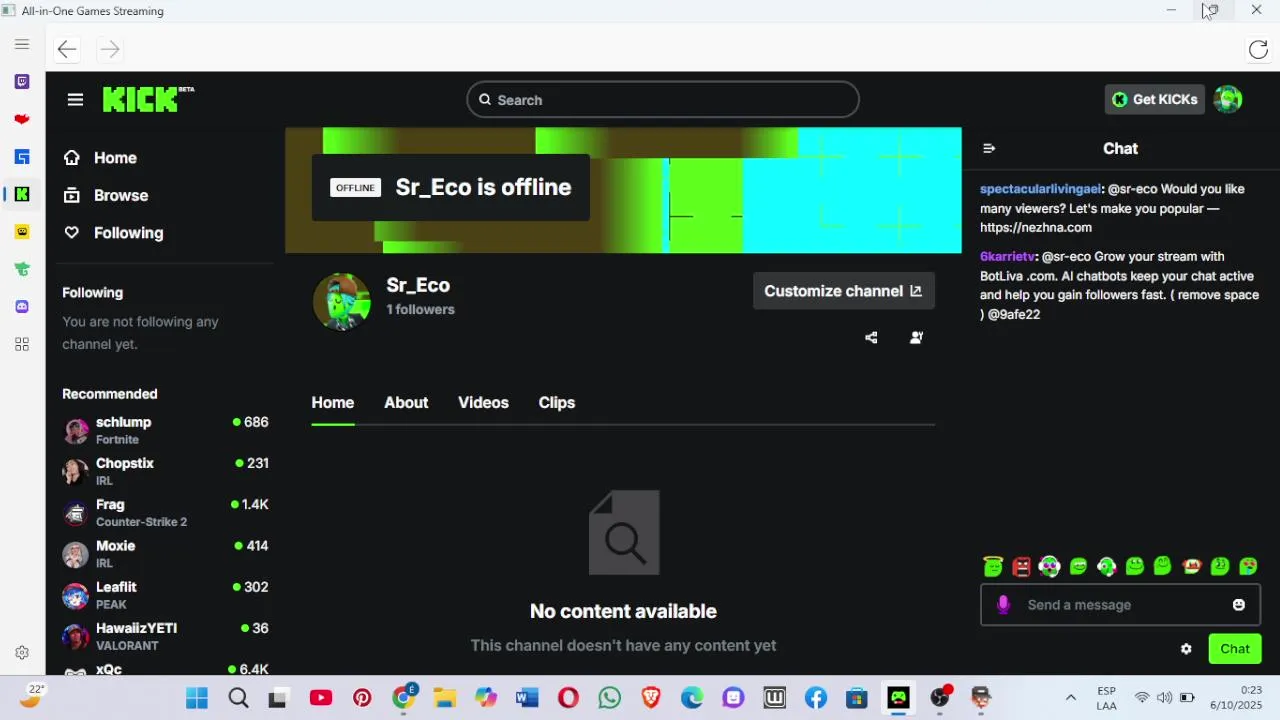Screen dimensions: 1280x720
Task: Open the Windows Start menu
Action: coord(197,698)
